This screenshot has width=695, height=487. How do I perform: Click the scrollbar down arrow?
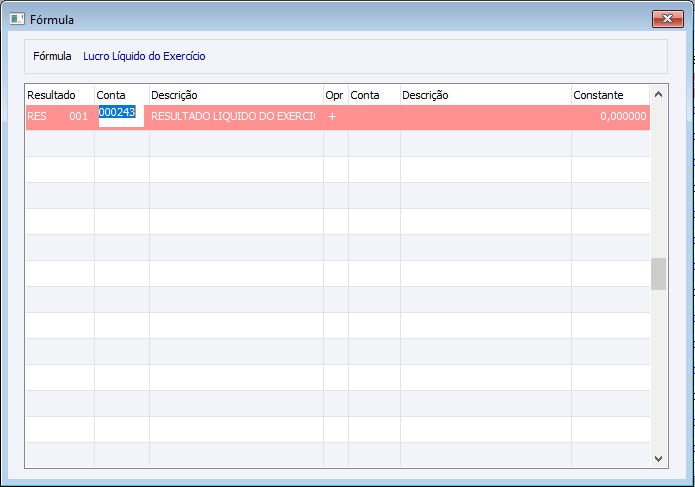(x=658, y=459)
